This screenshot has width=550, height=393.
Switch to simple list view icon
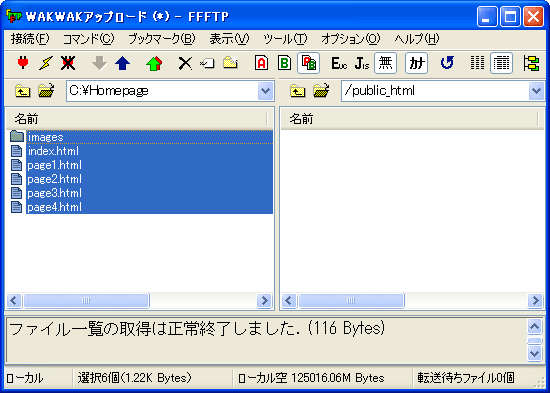point(477,63)
